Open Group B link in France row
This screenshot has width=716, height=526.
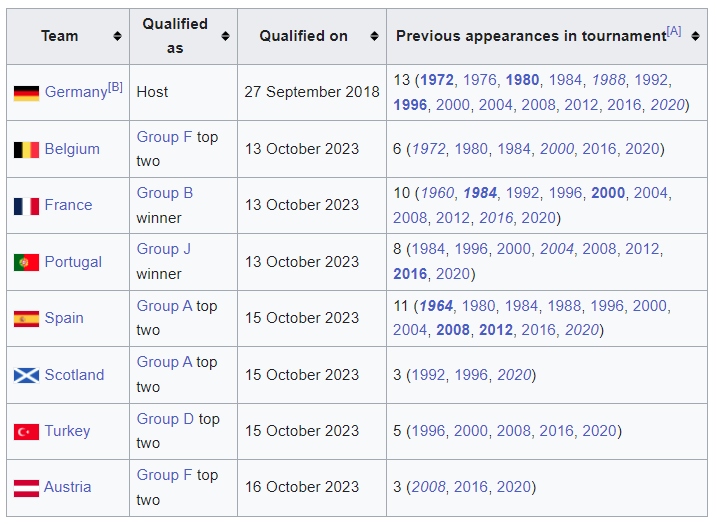pyautogui.click(x=165, y=193)
